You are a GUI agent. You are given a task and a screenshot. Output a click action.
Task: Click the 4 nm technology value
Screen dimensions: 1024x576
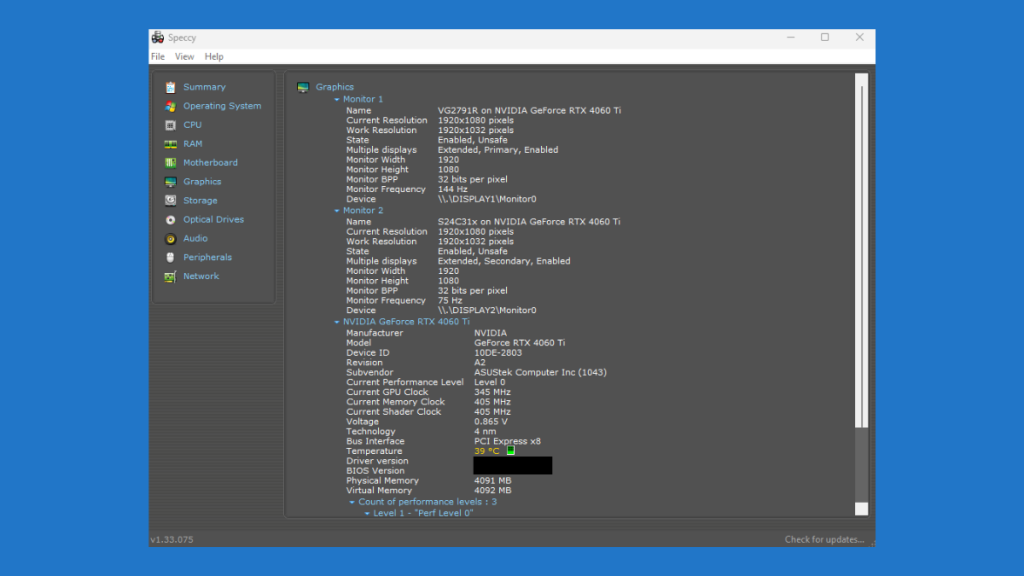(x=485, y=432)
